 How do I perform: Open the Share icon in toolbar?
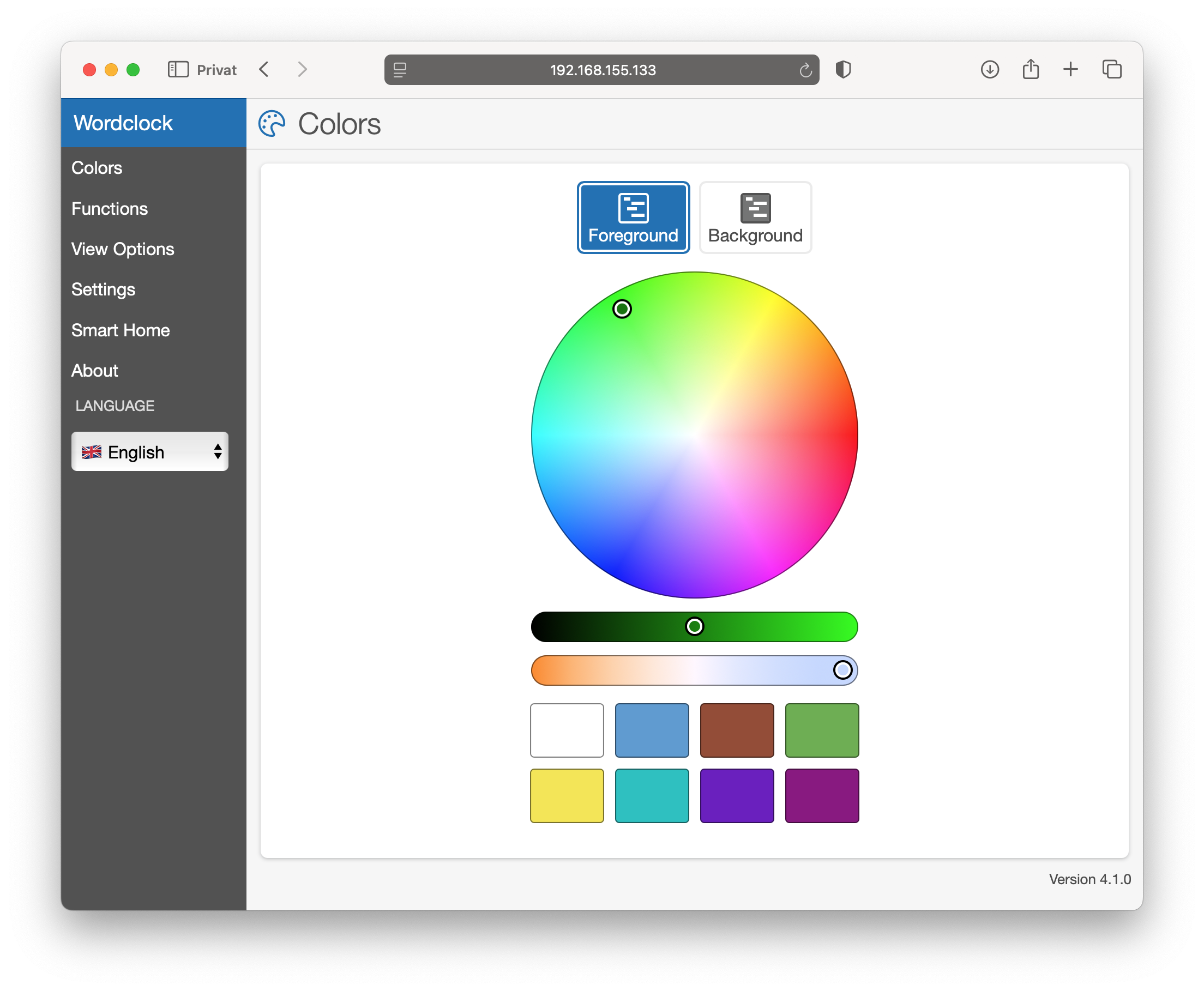1031,70
